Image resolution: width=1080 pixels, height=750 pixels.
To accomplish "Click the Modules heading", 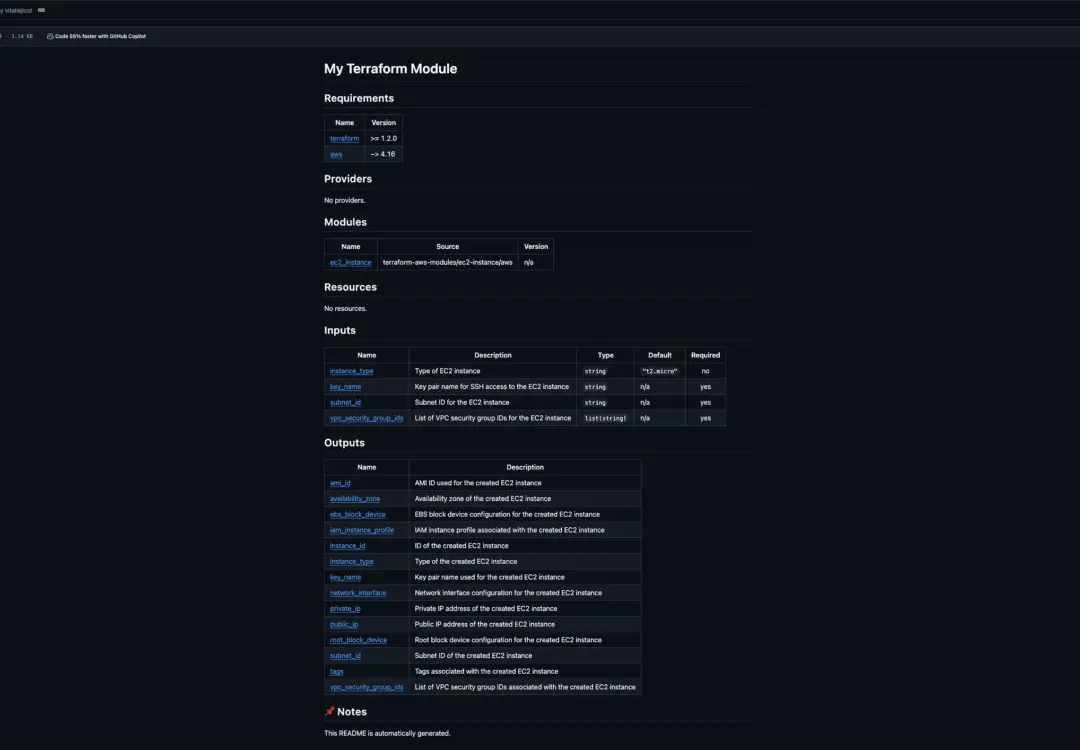I will (x=345, y=222).
